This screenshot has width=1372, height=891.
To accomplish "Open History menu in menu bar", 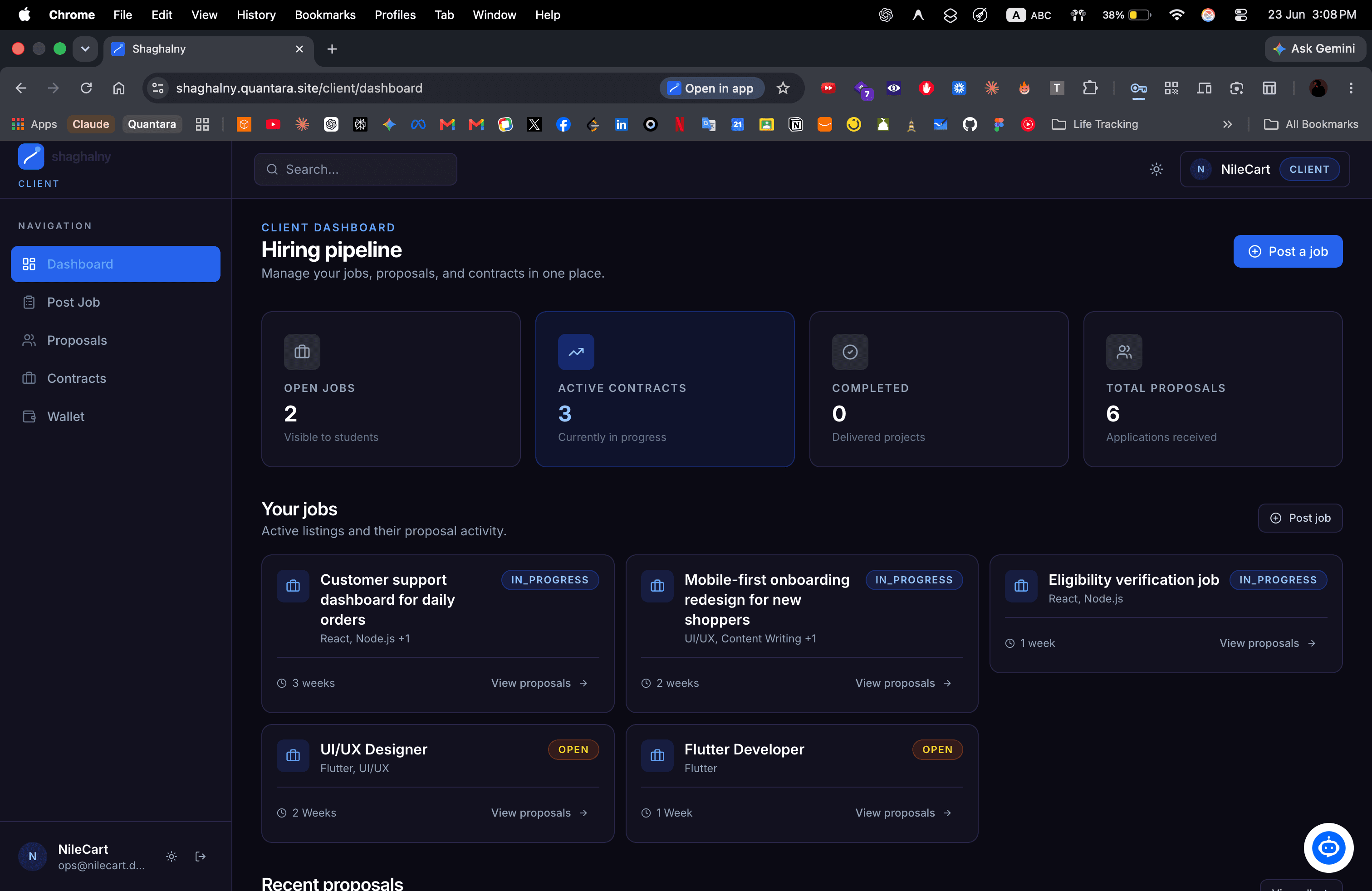I will click(x=256, y=15).
